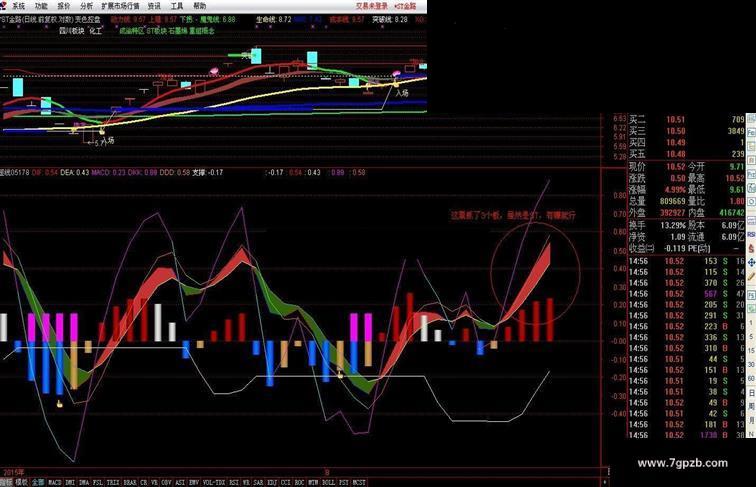Click the 换手 value 13.29%
The image size is (756, 487).
pyautogui.click(x=673, y=225)
